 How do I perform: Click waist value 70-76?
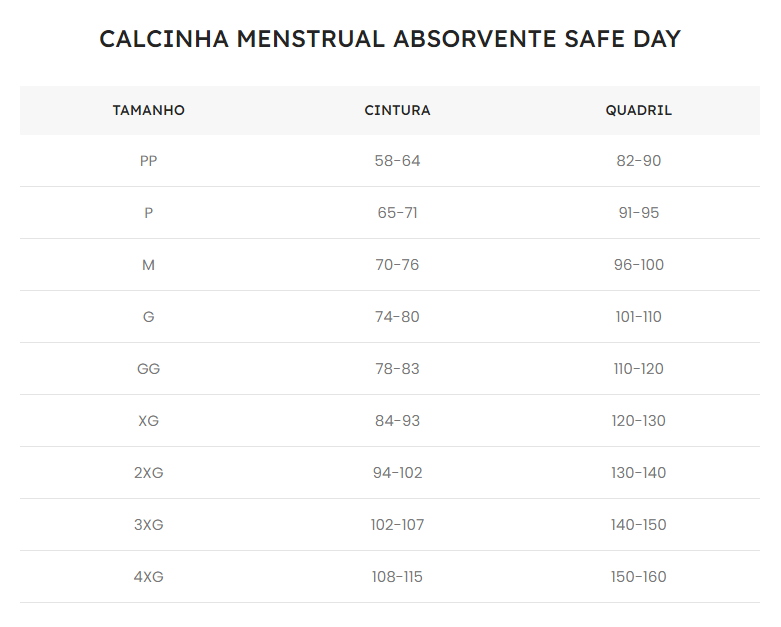[x=397, y=265]
